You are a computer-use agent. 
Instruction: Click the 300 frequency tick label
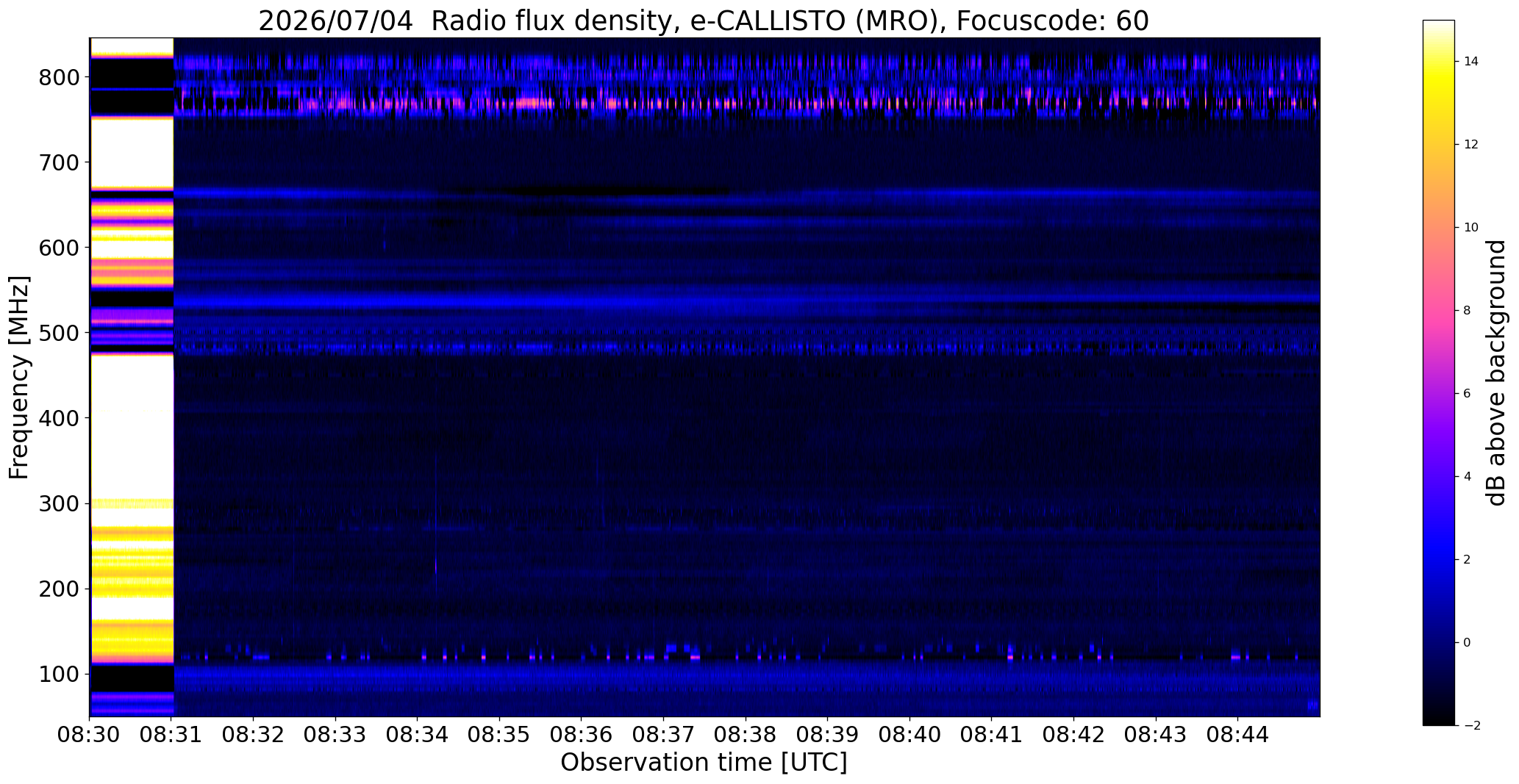coord(58,503)
